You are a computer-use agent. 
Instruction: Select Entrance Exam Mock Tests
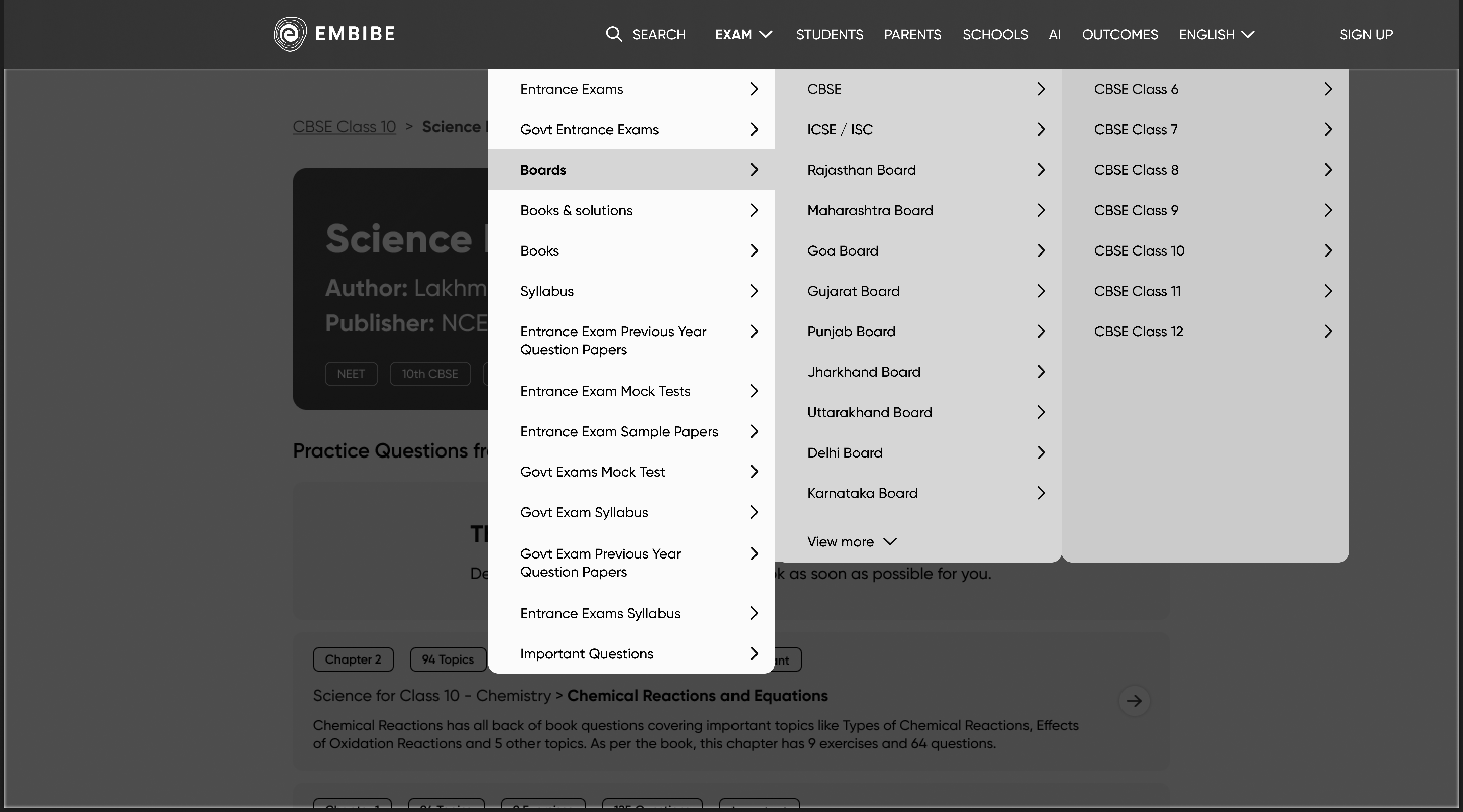[631, 391]
